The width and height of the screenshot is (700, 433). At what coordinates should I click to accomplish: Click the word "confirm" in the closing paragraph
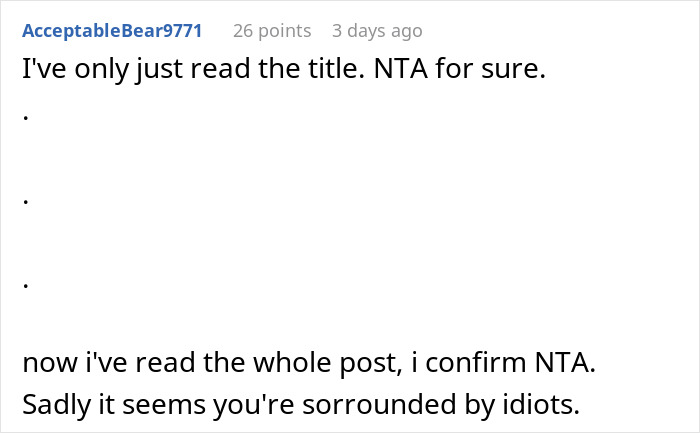click(475, 362)
